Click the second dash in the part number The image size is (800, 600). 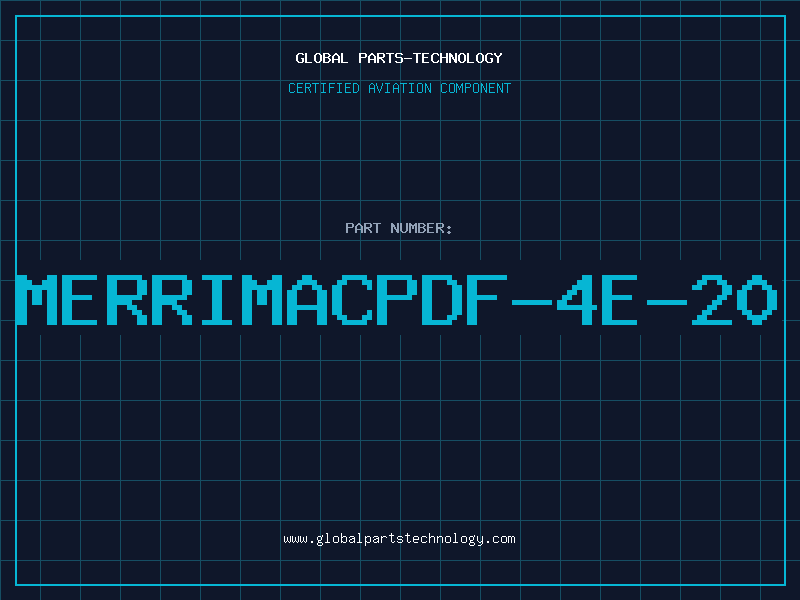pos(667,302)
